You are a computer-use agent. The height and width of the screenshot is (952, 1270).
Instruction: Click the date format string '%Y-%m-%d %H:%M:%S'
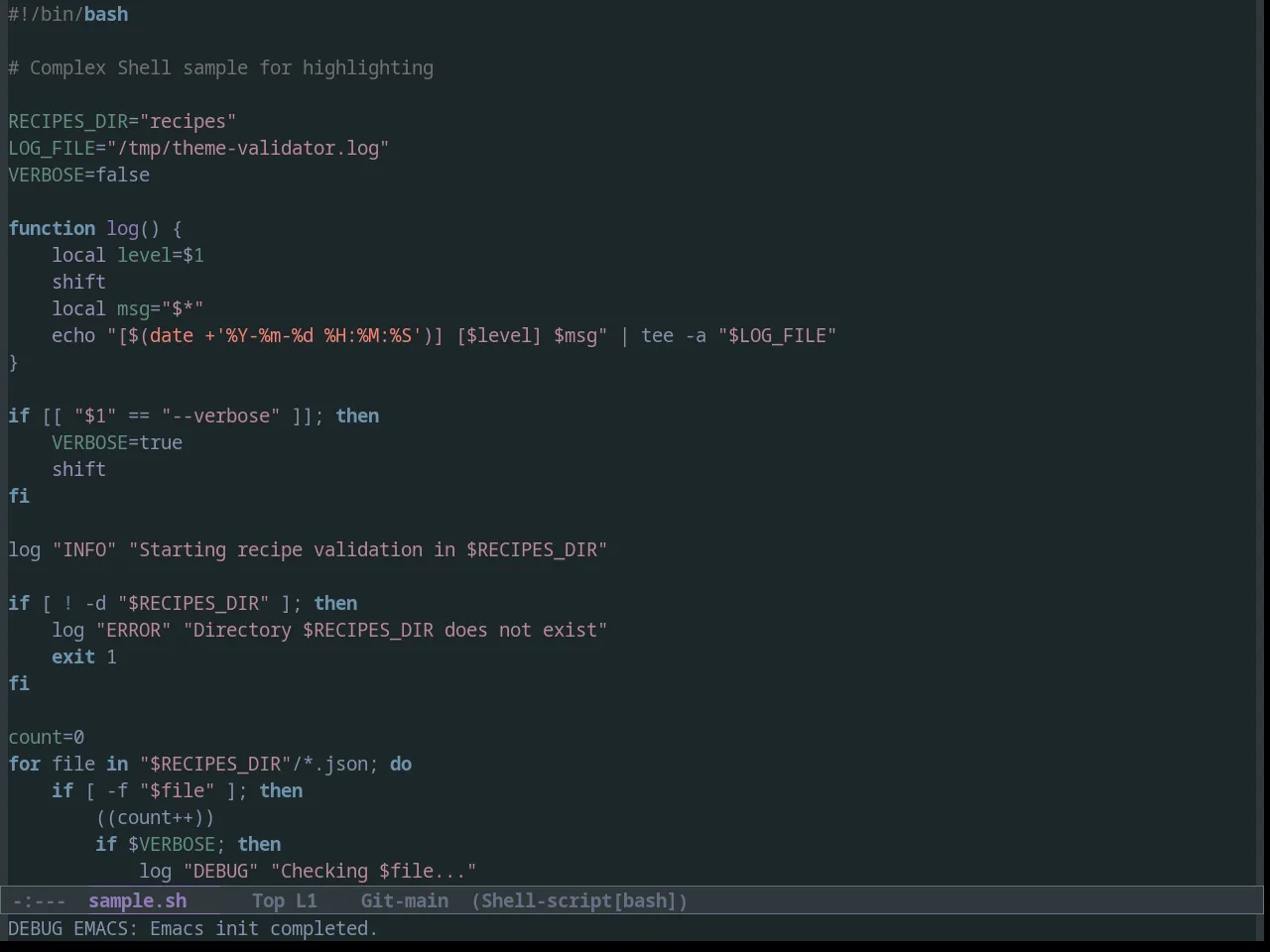(318, 335)
